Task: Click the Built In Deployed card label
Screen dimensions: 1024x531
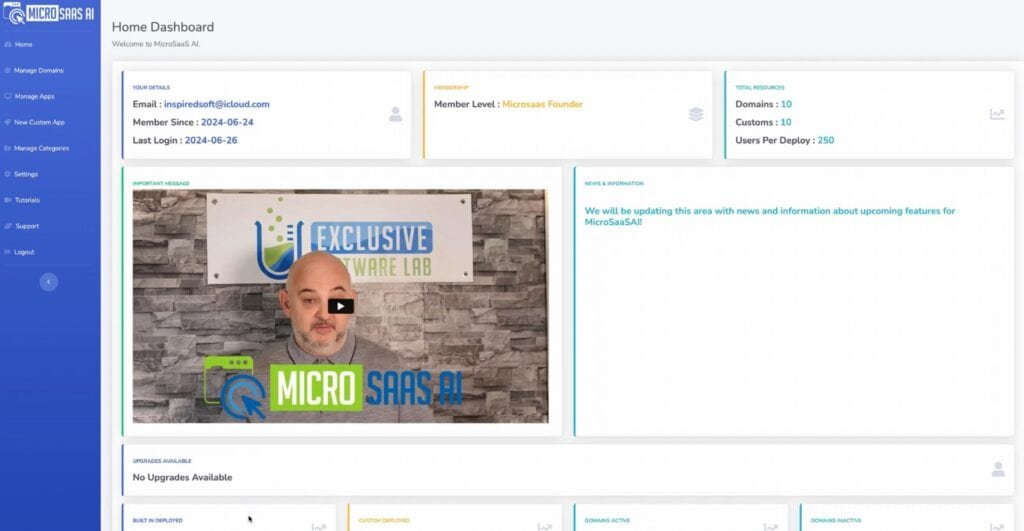Action: [x=157, y=521]
